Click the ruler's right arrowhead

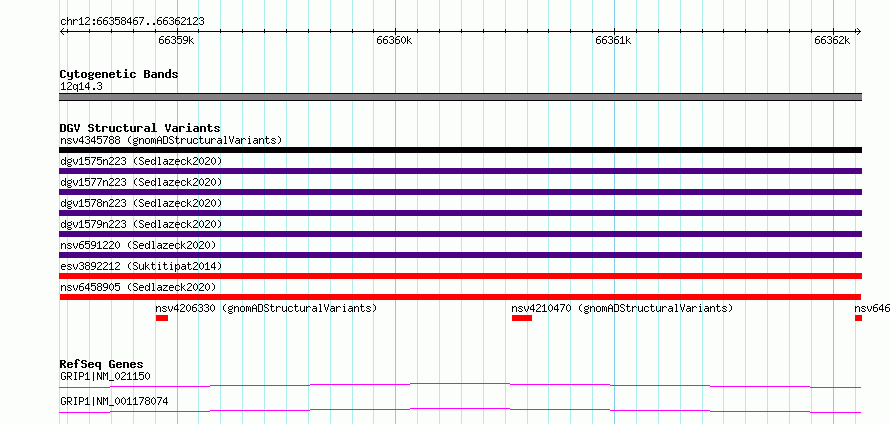(859, 31)
